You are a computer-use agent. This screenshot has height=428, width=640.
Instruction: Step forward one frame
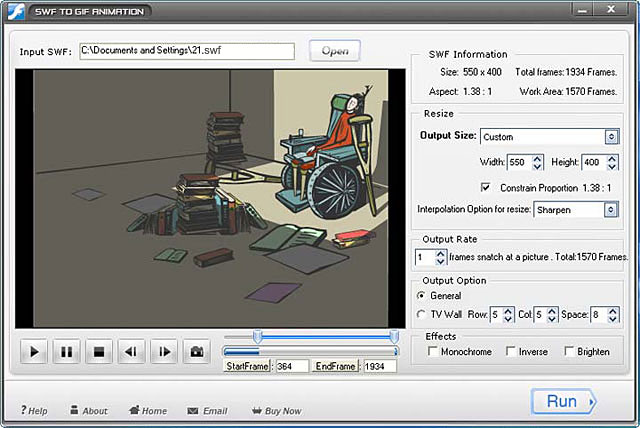point(164,351)
